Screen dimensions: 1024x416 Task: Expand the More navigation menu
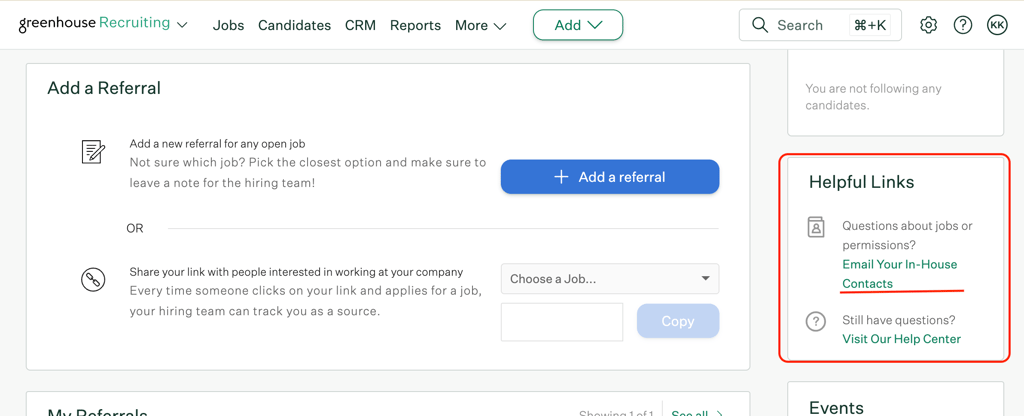coord(481,25)
